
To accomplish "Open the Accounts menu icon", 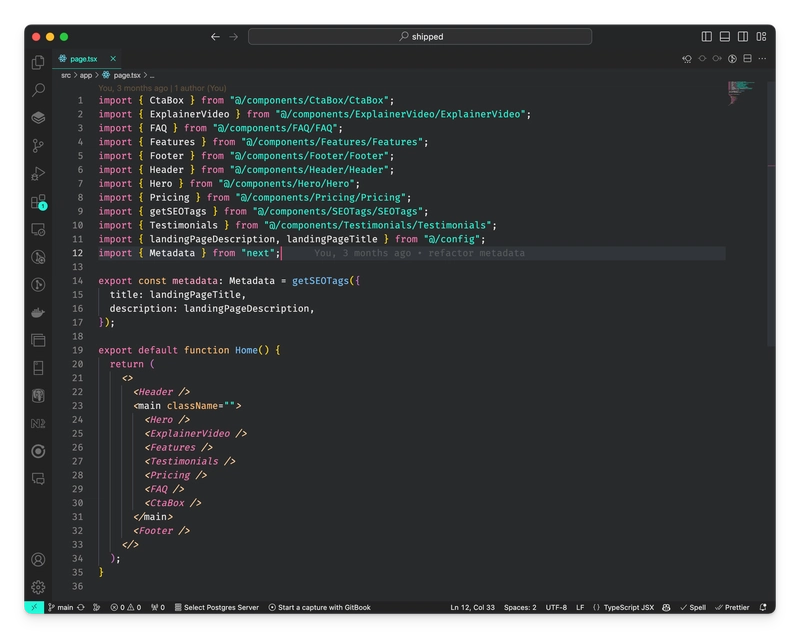I will coord(38,559).
